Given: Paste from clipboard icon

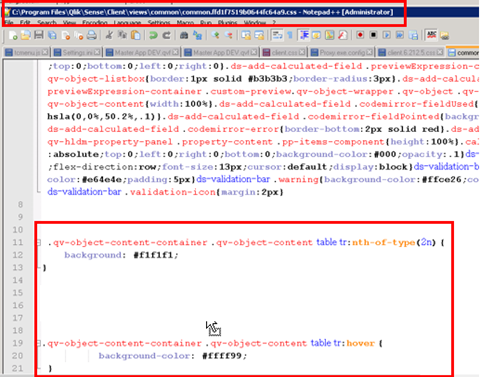Looking at the screenshot, I should [x=135, y=35].
